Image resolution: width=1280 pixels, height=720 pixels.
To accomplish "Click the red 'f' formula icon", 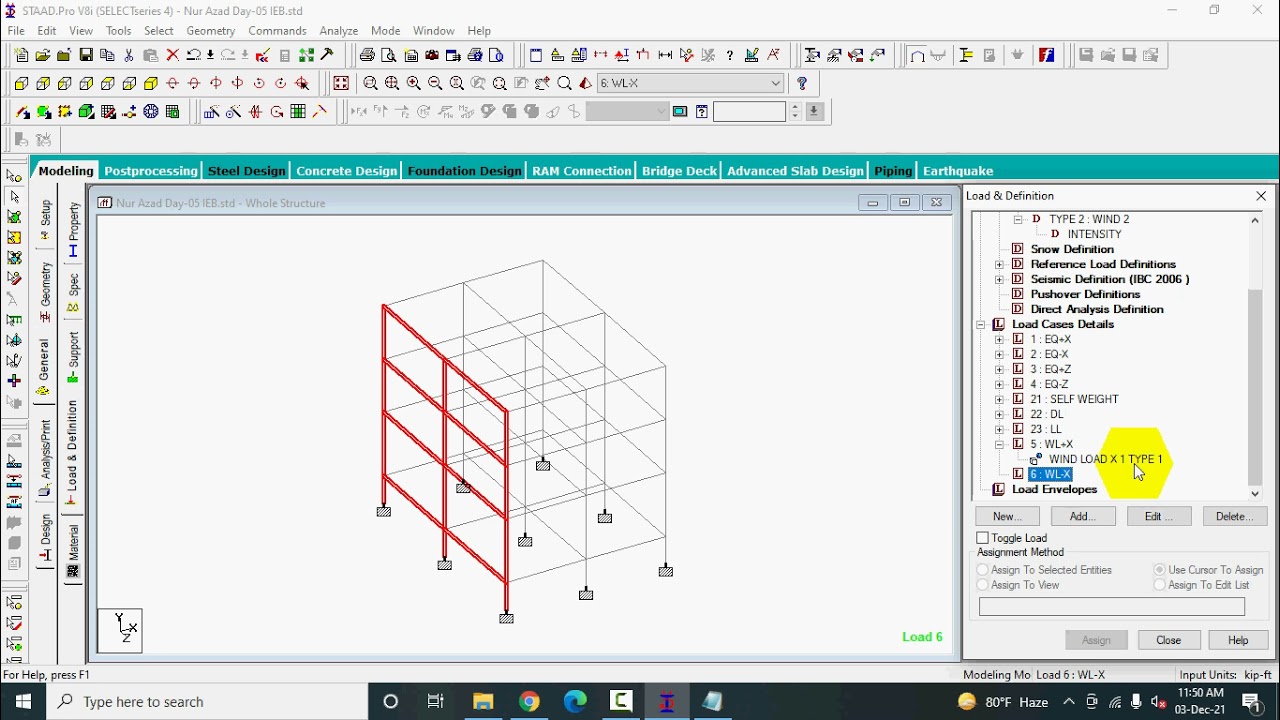I will click(x=1046, y=56).
